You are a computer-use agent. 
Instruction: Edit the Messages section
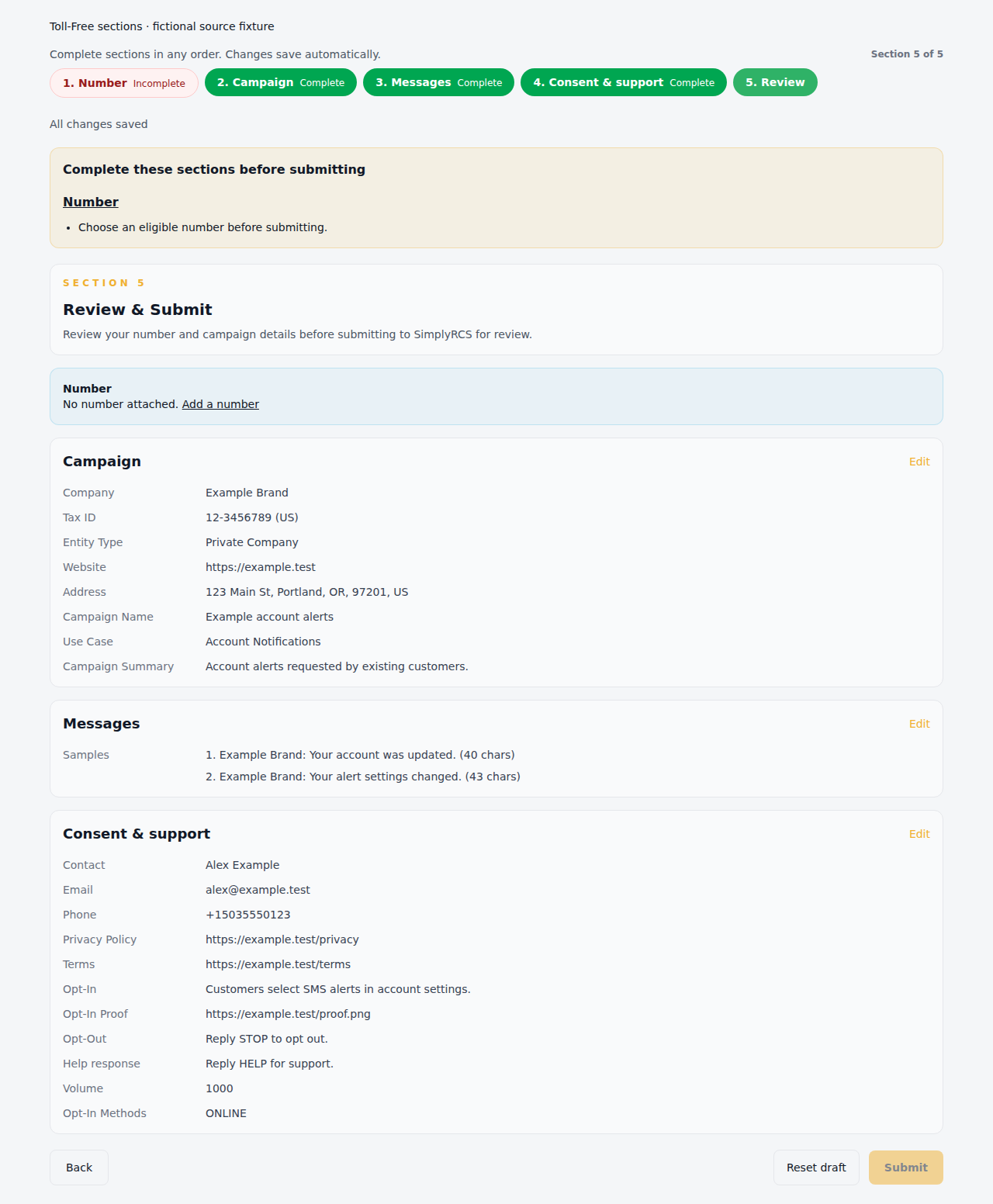point(919,724)
